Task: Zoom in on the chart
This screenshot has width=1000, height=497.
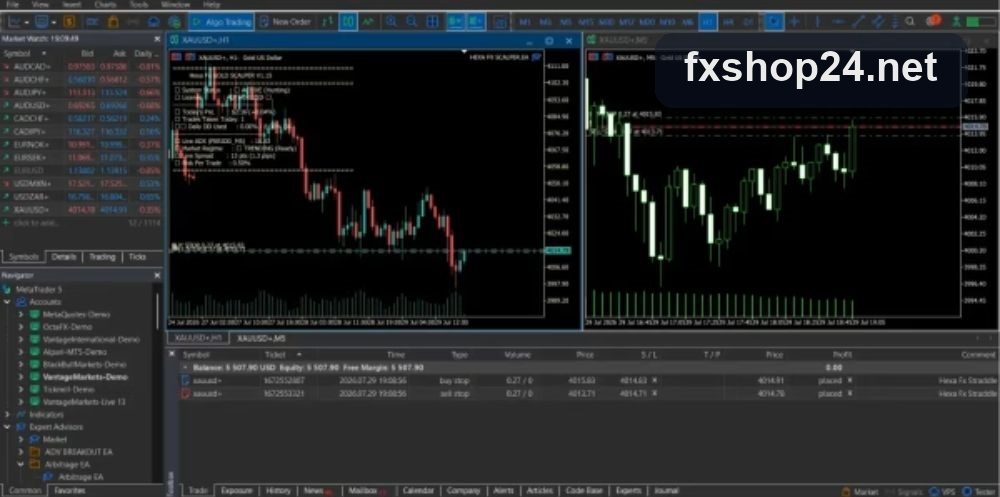Action: coord(391,22)
